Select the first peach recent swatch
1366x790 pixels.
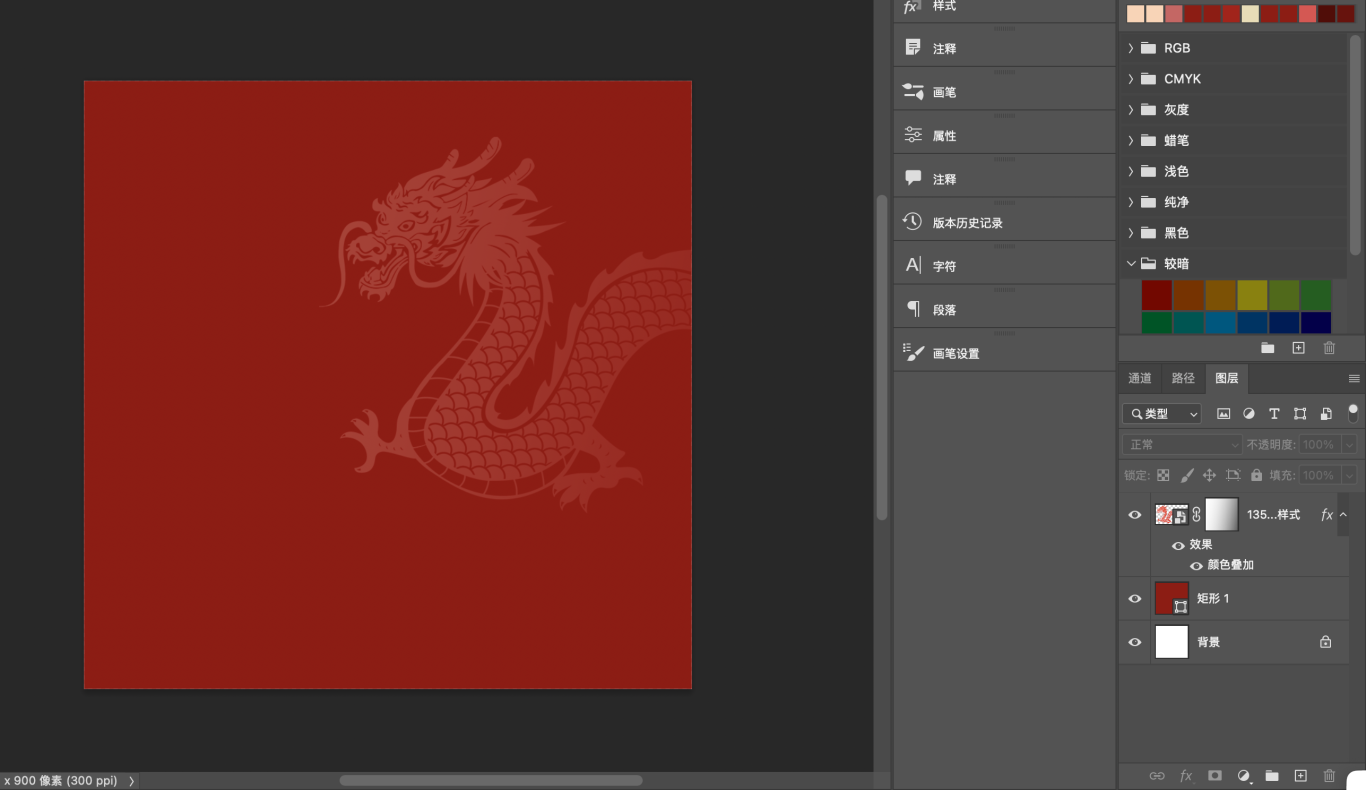coord(1135,13)
